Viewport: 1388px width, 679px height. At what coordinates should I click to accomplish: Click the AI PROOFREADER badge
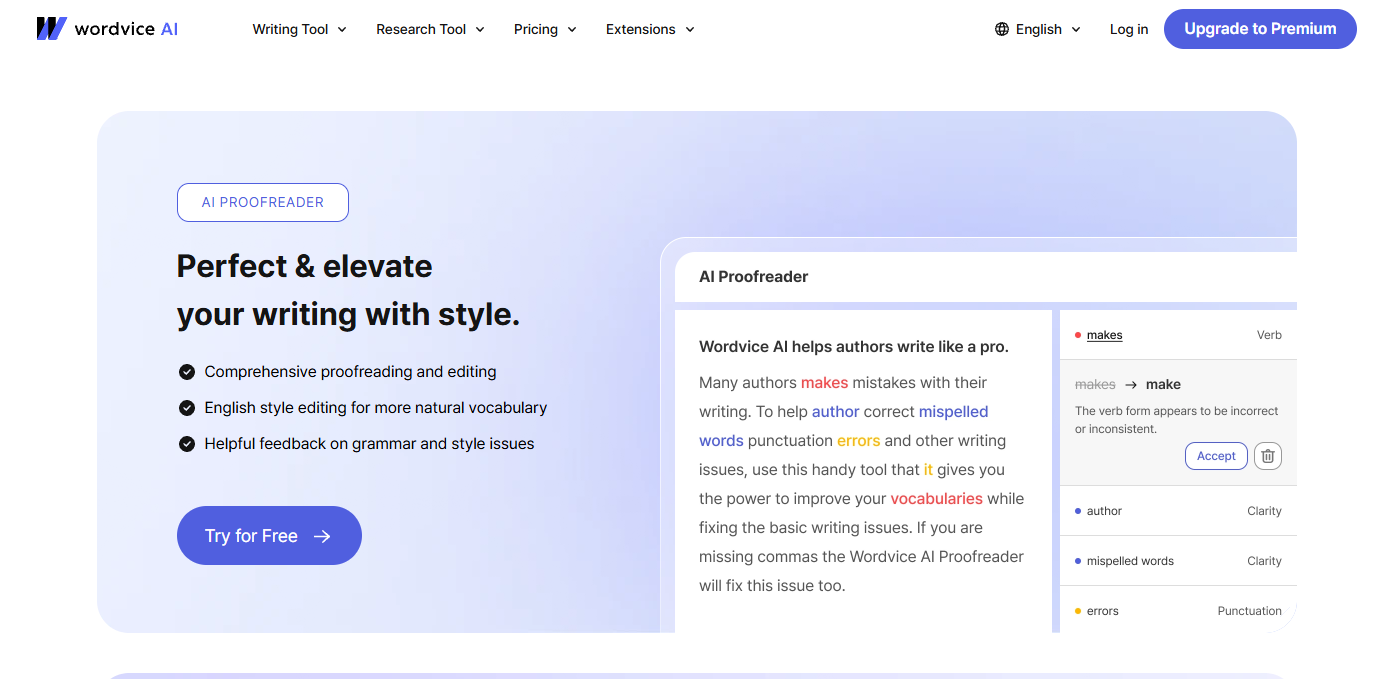point(263,202)
